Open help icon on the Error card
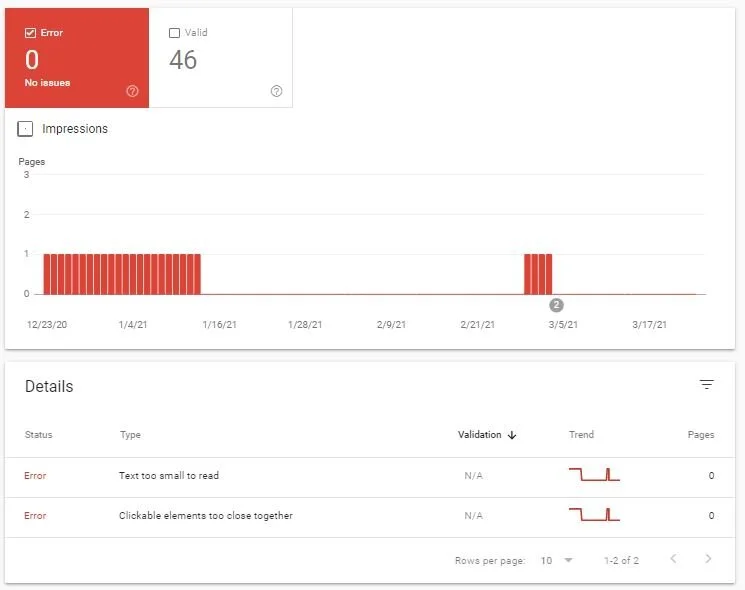 (x=132, y=91)
